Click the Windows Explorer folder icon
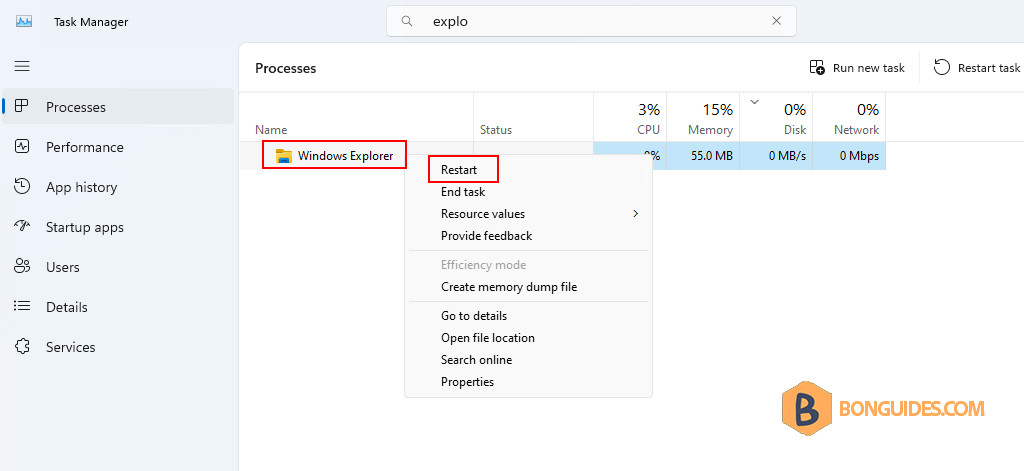1024x471 pixels. 283,155
